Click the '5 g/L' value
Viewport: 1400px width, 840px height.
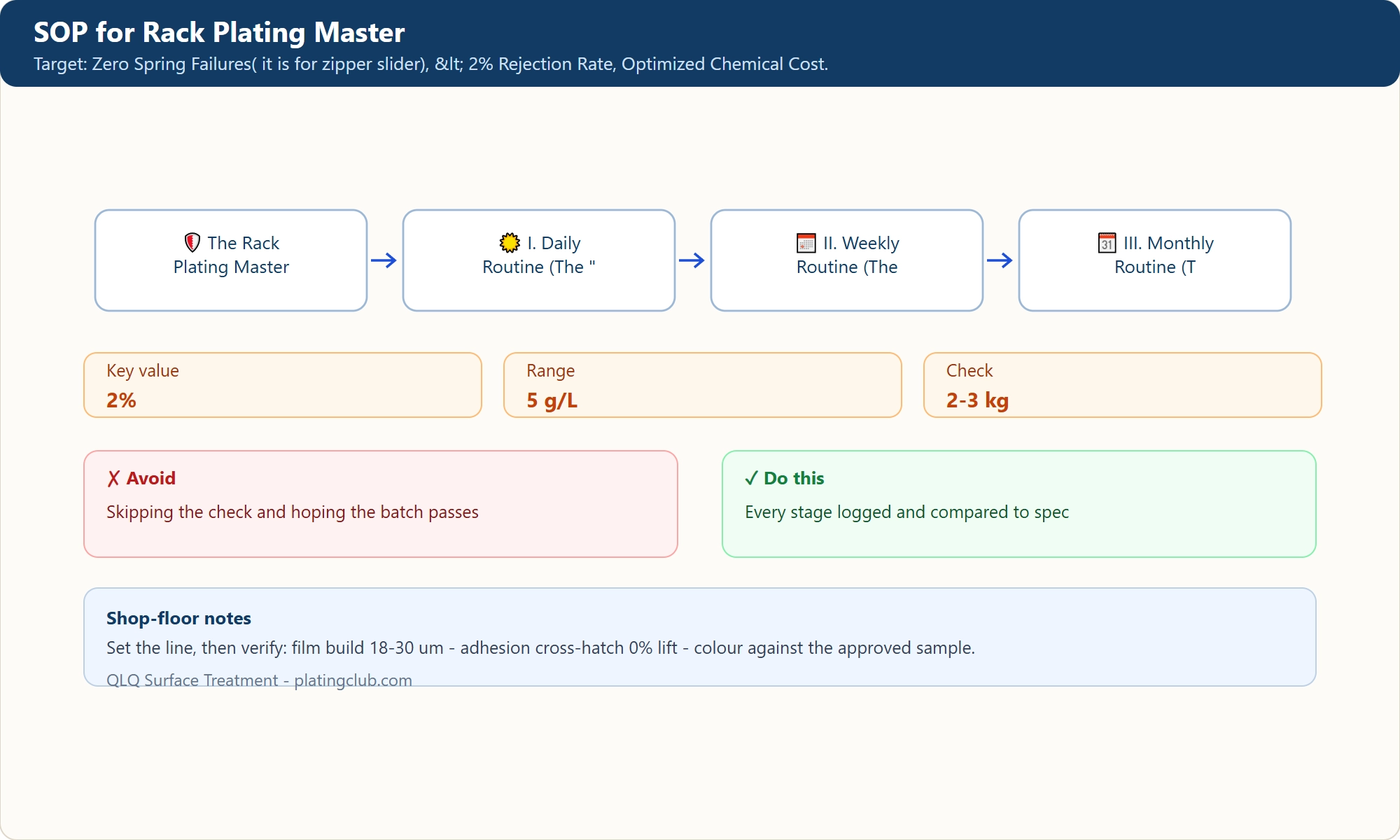coord(552,400)
